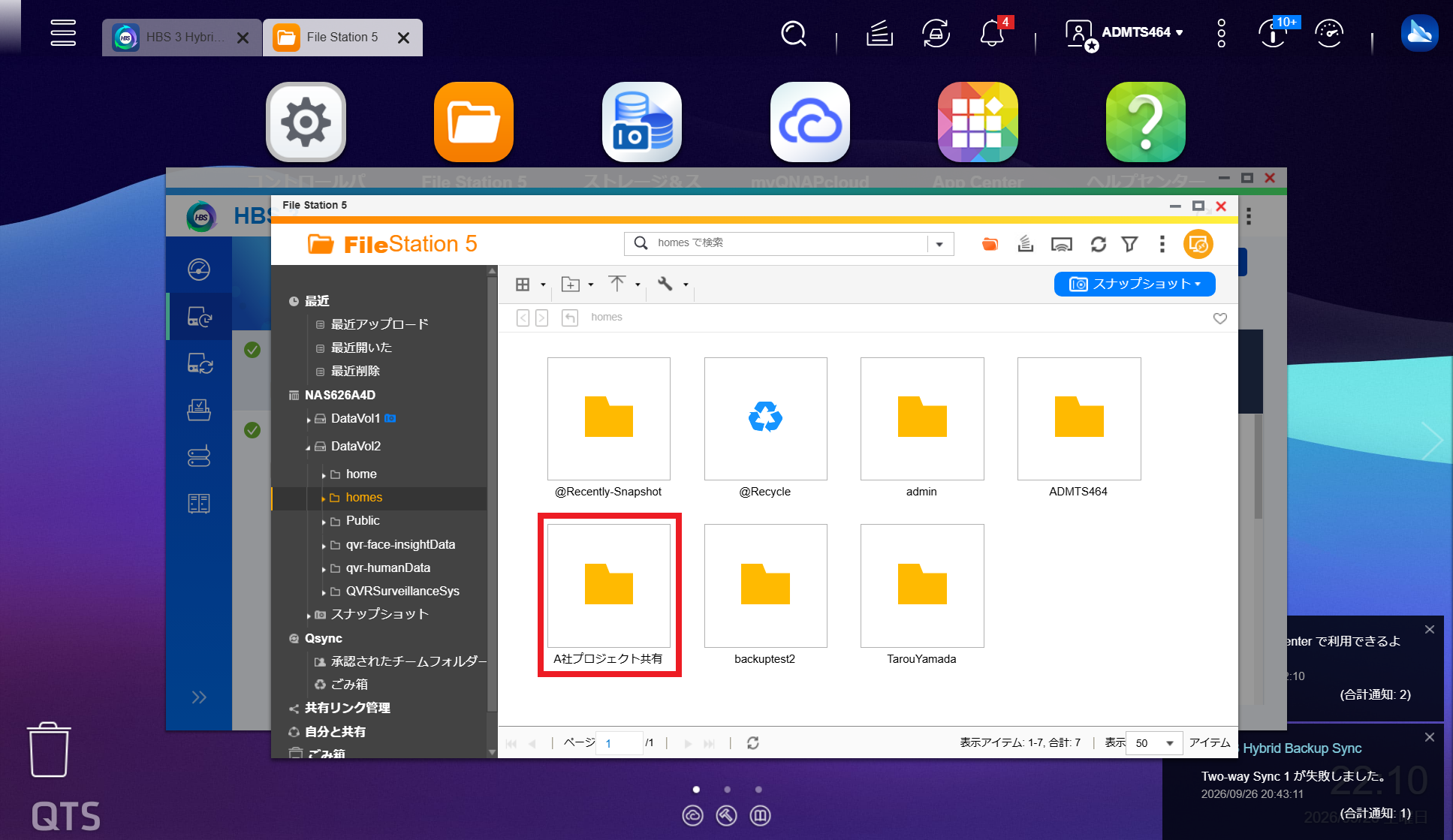Open the QTS Trash bin on desktop
1453x840 pixels.
49,750
